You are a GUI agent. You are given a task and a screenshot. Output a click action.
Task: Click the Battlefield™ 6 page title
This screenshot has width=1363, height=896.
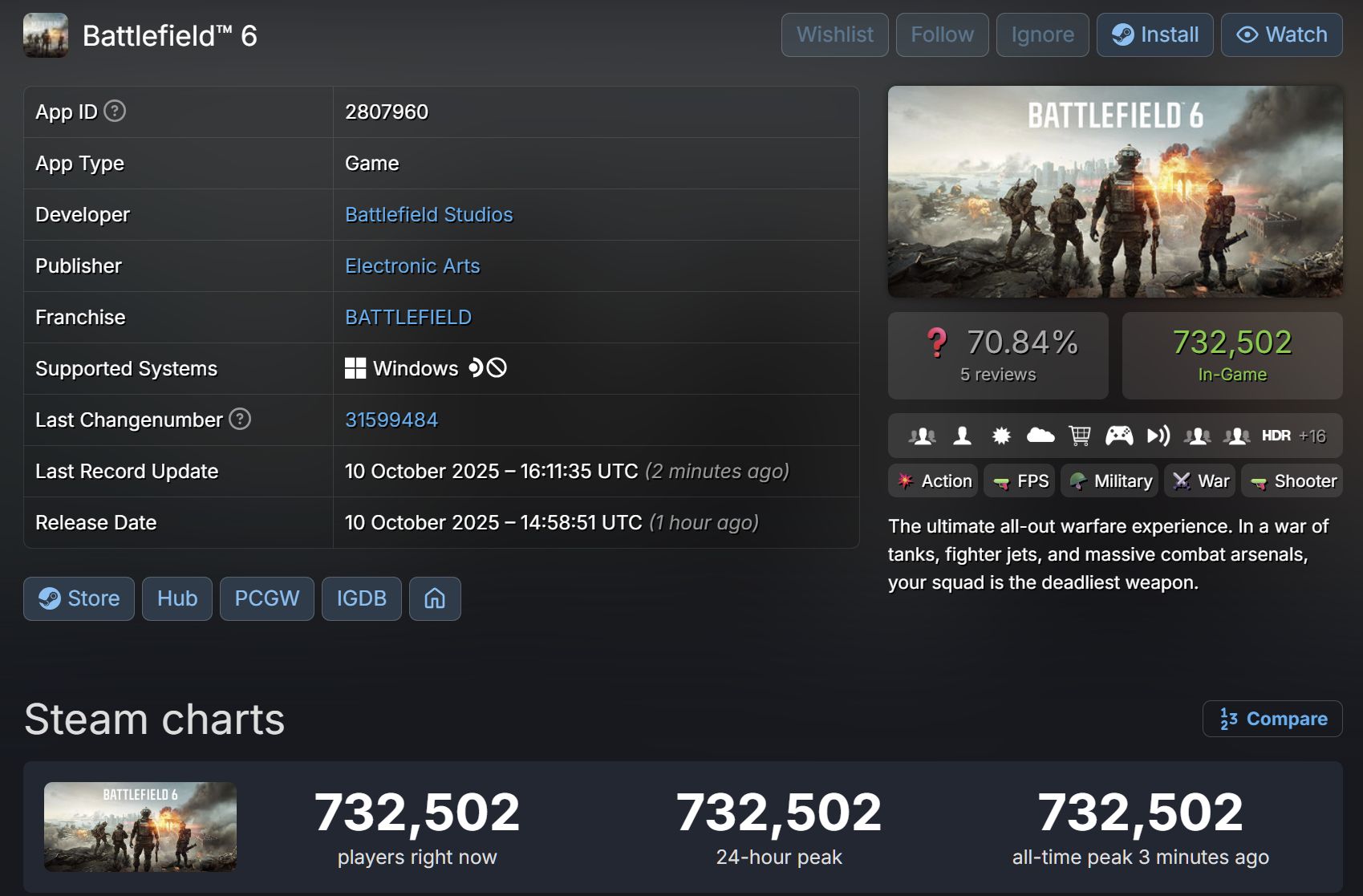(x=170, y=36)
